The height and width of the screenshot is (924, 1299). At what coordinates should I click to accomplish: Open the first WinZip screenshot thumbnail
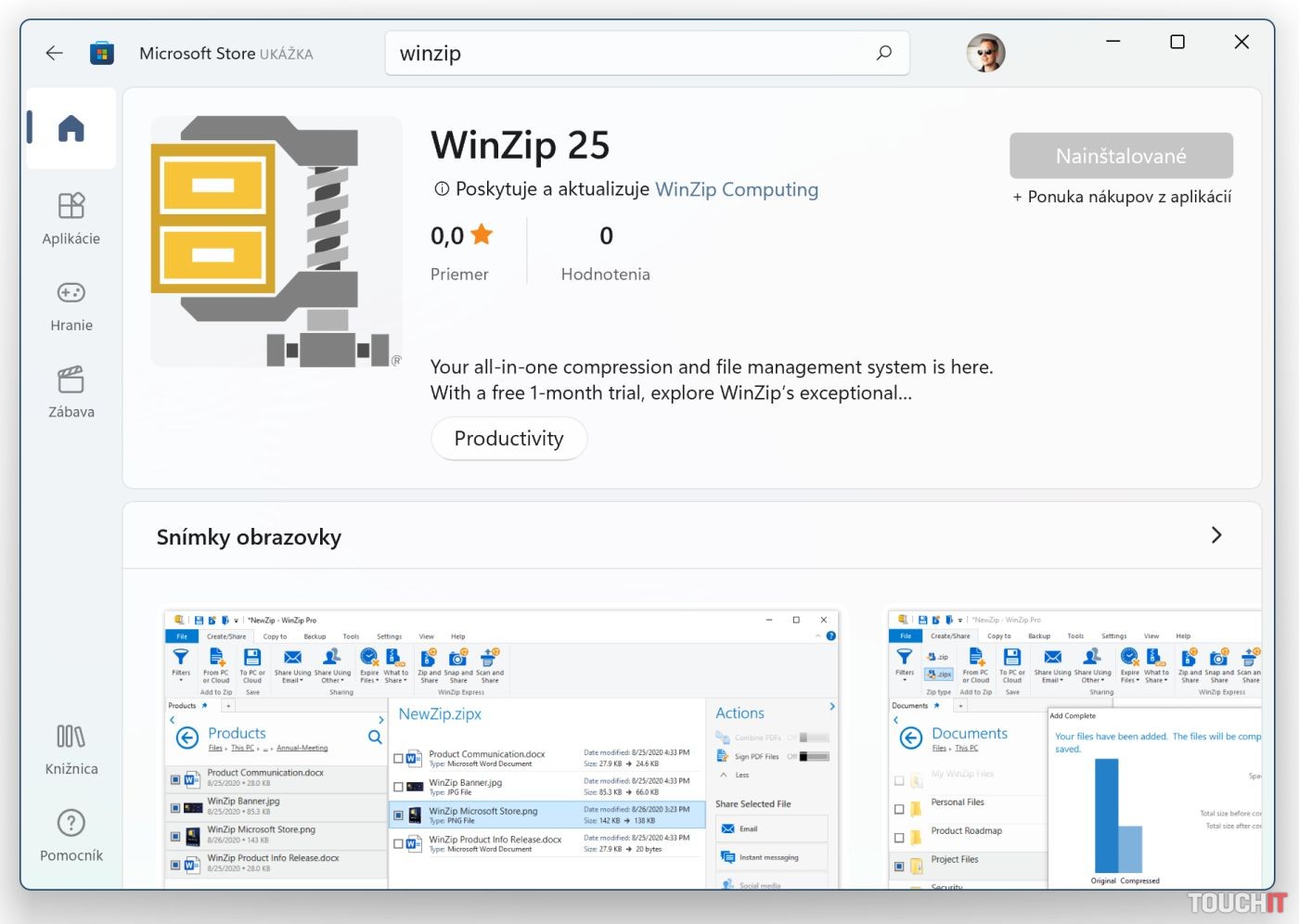(501, 748)
